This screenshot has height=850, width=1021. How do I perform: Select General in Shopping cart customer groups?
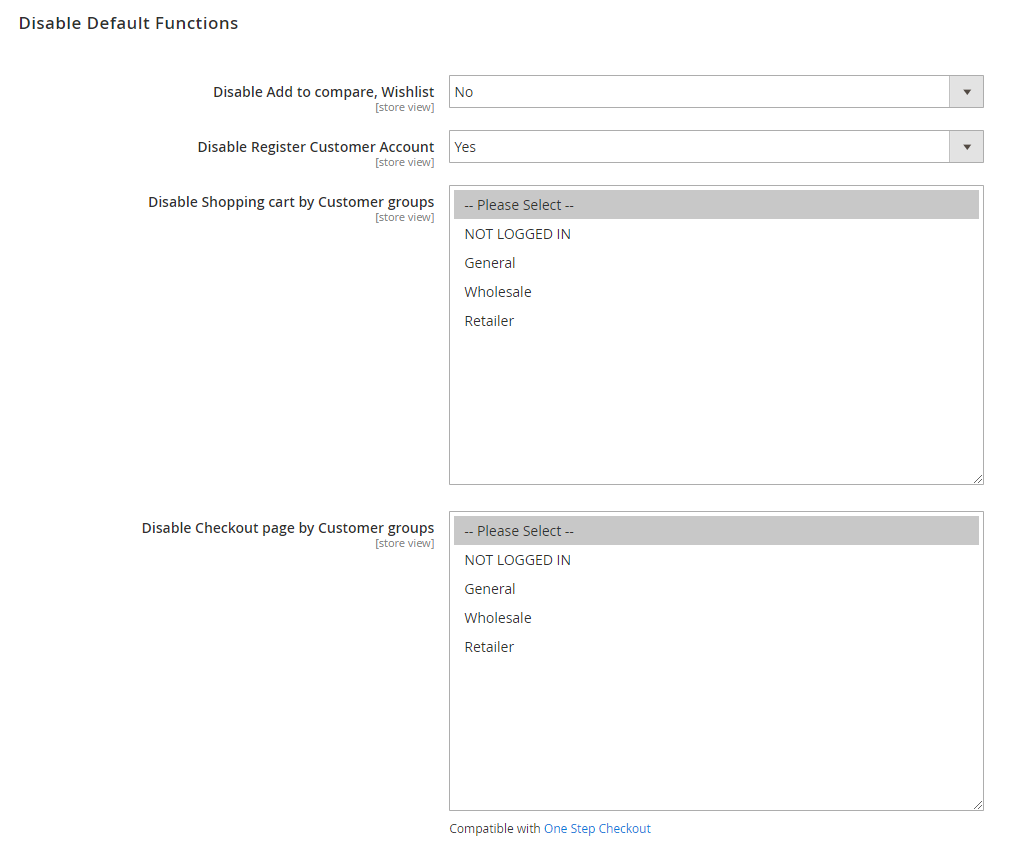click(490, 263)
